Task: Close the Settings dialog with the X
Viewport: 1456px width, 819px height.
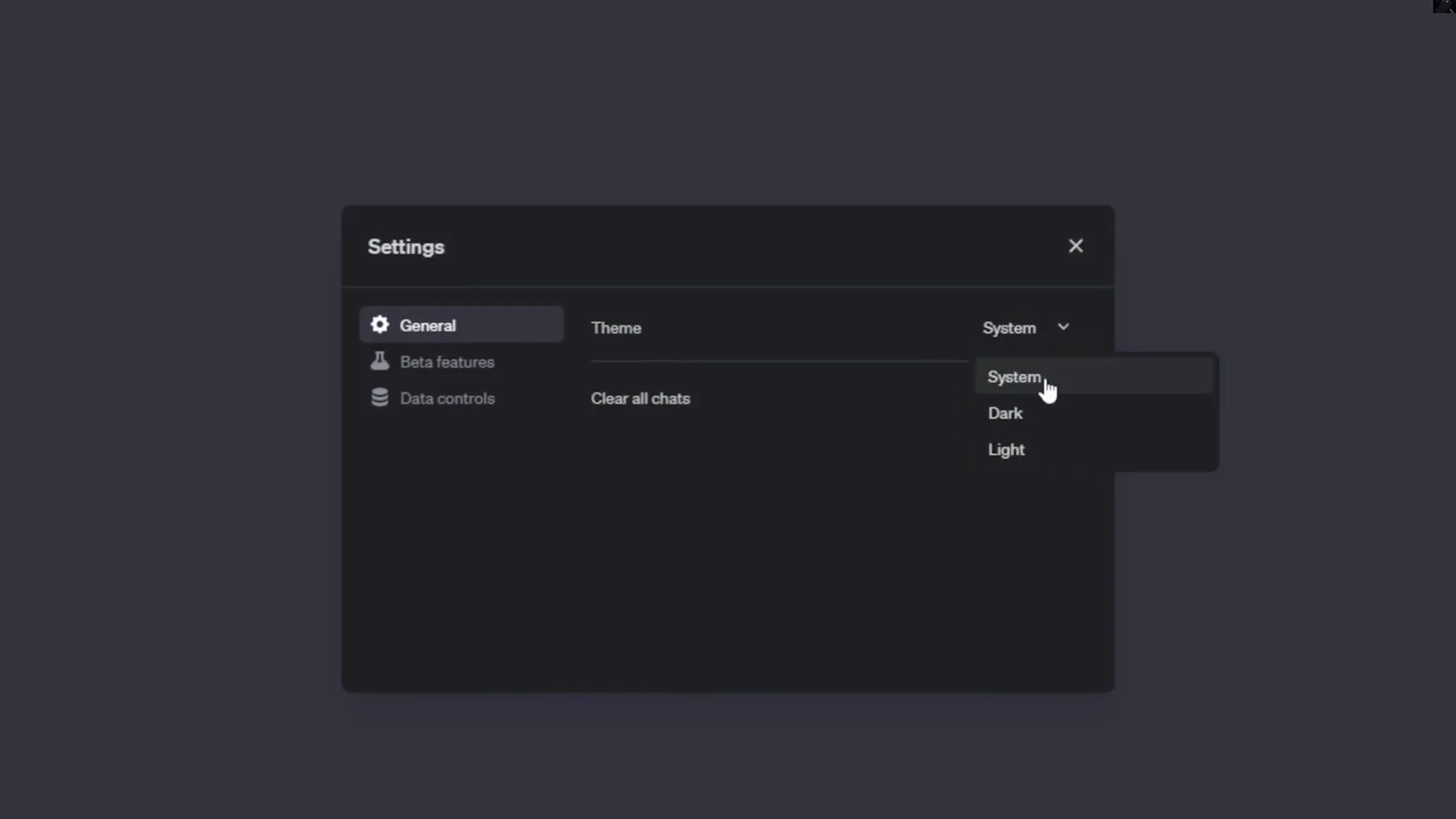Action: point(1076,246)
